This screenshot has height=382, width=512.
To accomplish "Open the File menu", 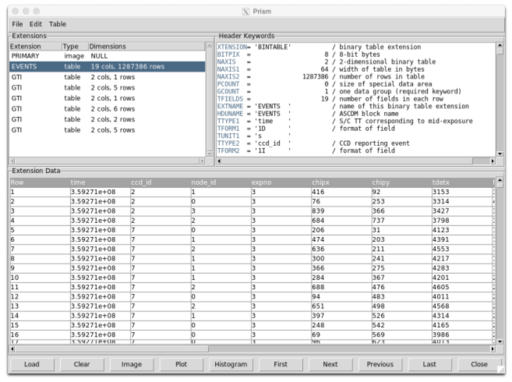I will point(17,24).
